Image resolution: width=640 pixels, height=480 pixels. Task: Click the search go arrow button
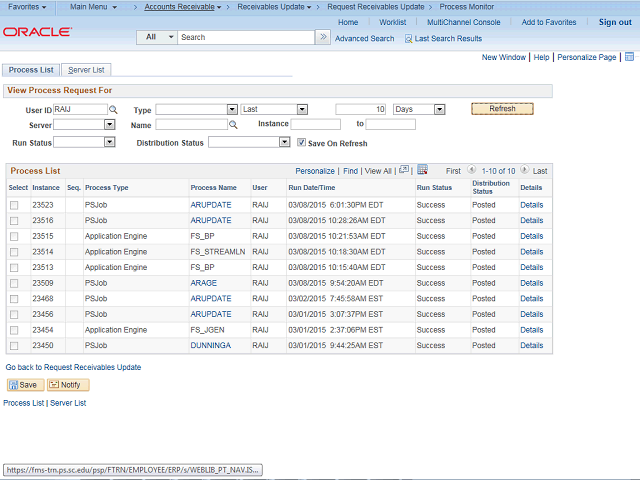pyautogui.click(x=322, y=37)
